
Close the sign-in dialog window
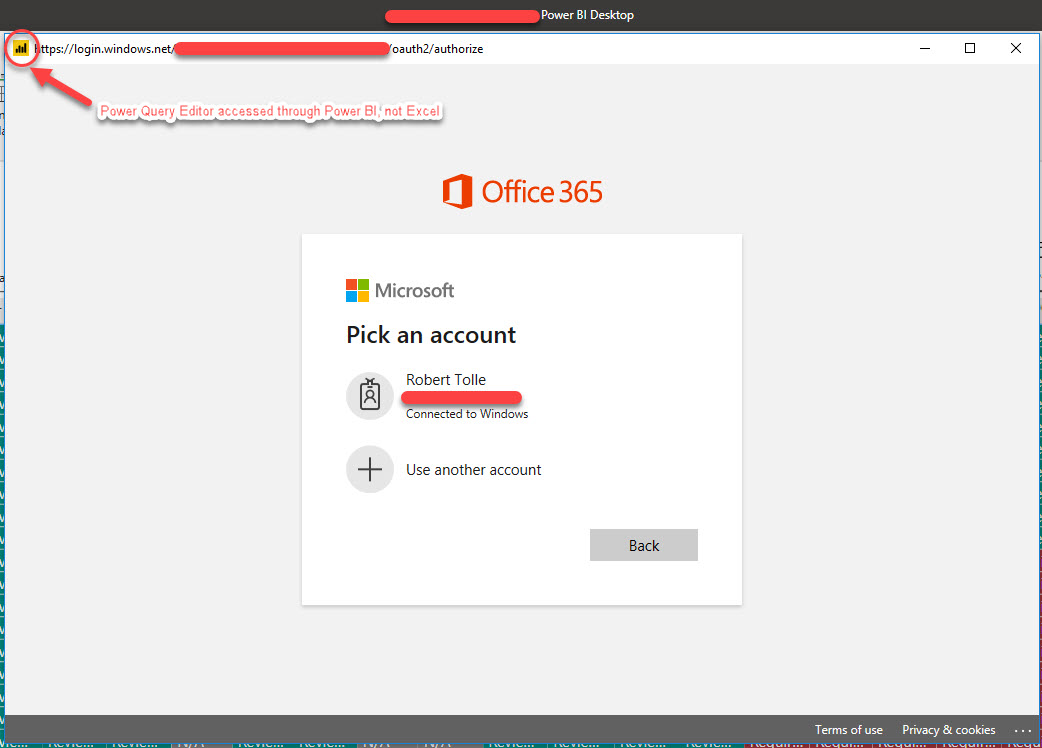pos(1015,48)
